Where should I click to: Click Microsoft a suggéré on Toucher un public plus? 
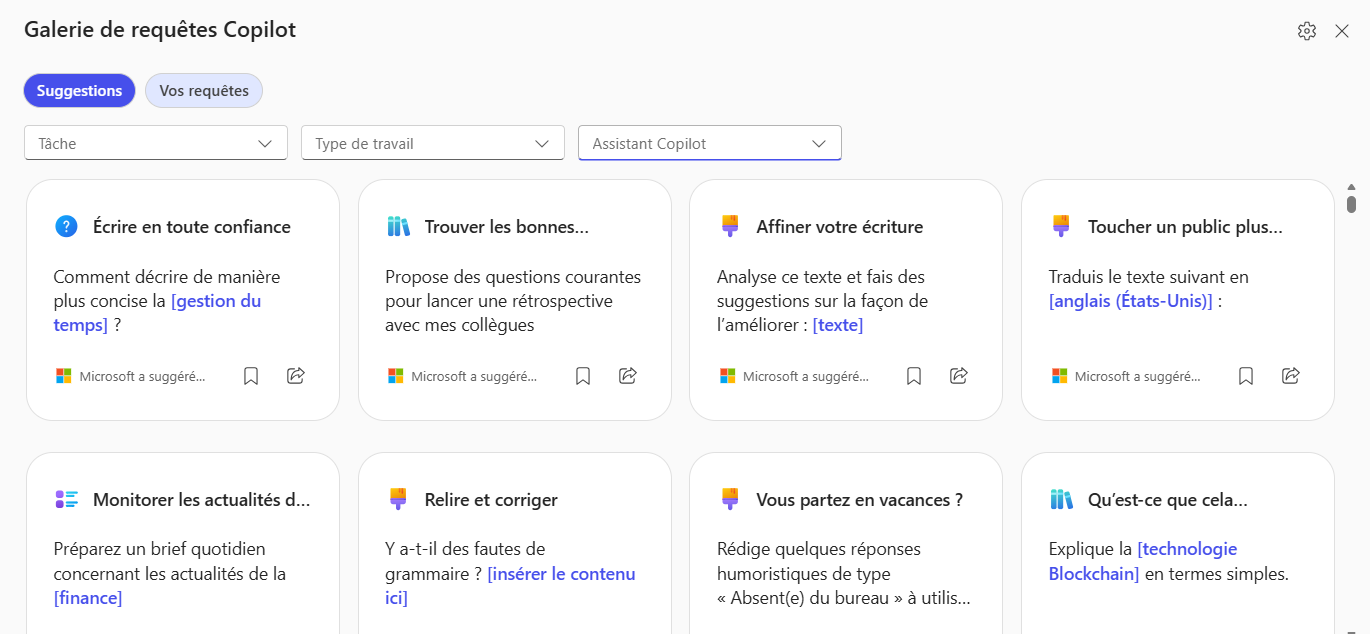coord(1138,377)
